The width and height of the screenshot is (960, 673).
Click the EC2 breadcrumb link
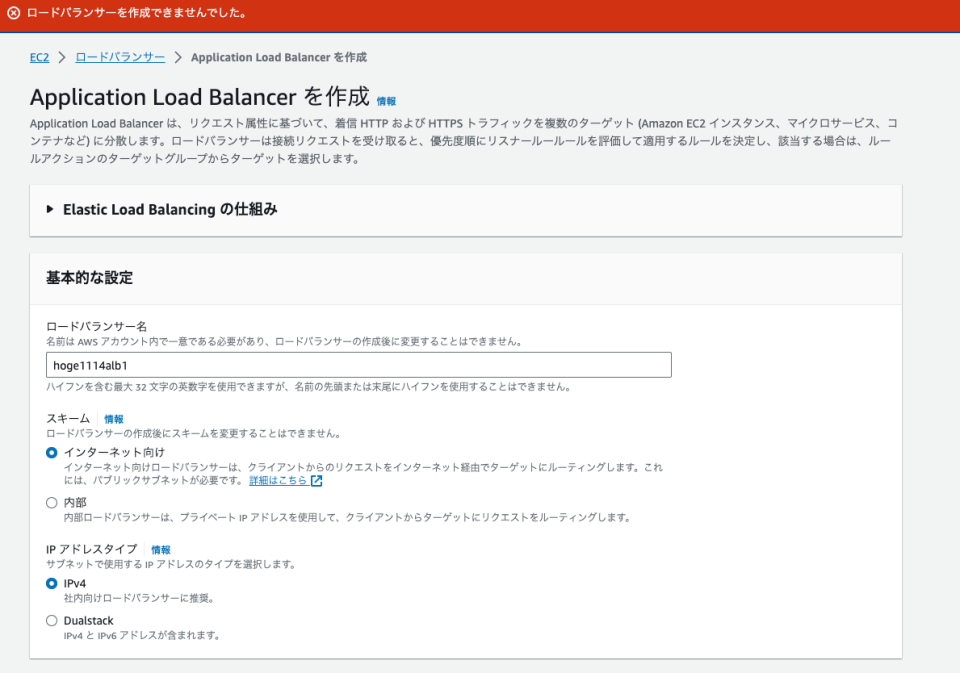[x=39, y=58]
